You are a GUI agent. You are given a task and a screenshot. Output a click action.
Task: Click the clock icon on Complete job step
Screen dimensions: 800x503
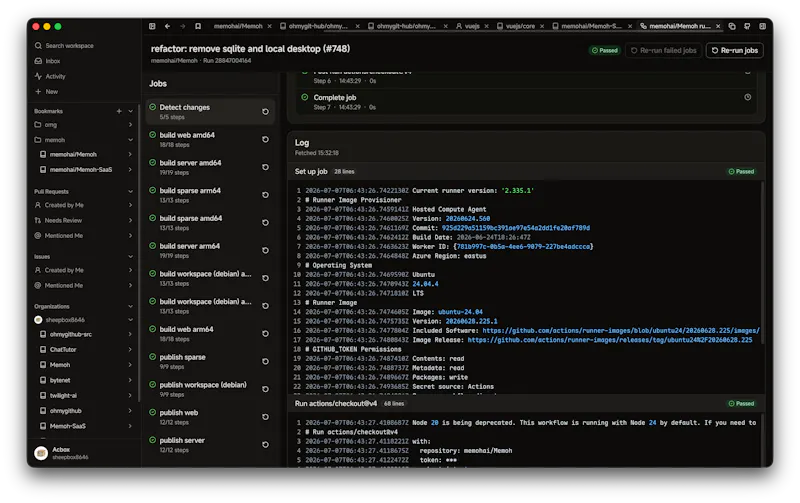tap(747, 97)
